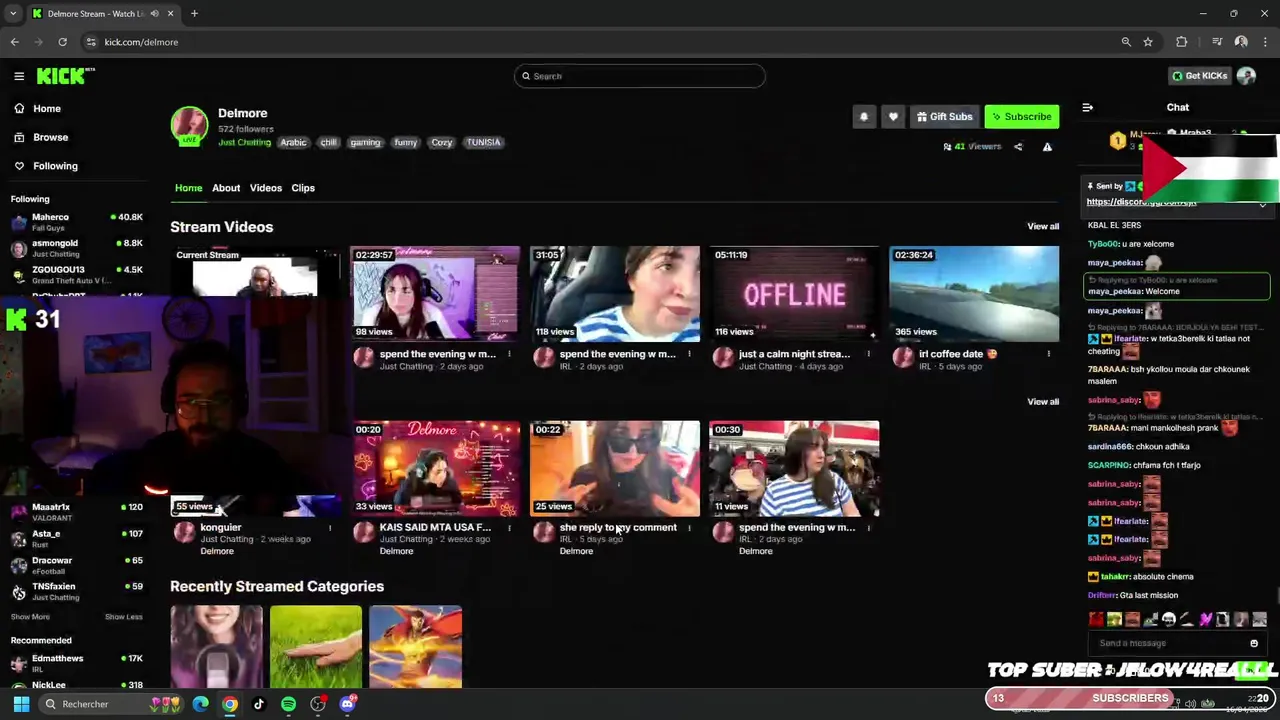Open options for 'KAIS SAID MTA USA' clip
Screen dimensions: 1280x720
(509, 528)
